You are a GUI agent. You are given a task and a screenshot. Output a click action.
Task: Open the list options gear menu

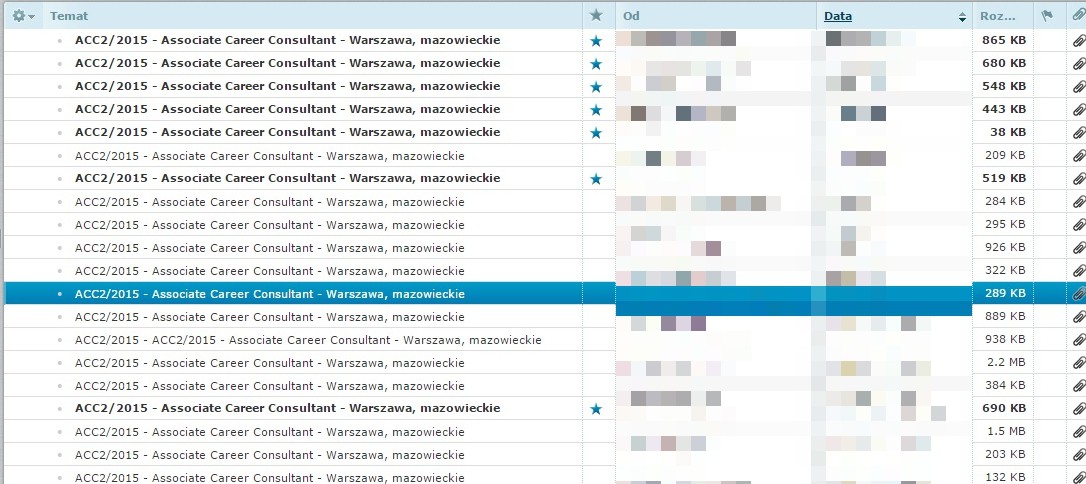tap(23, 16)
